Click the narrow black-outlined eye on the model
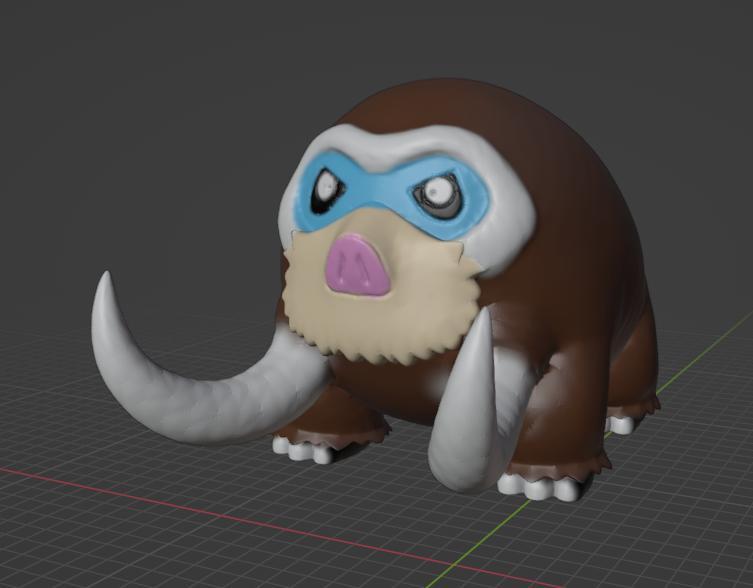753x588 pixels. tap(328, 191)
